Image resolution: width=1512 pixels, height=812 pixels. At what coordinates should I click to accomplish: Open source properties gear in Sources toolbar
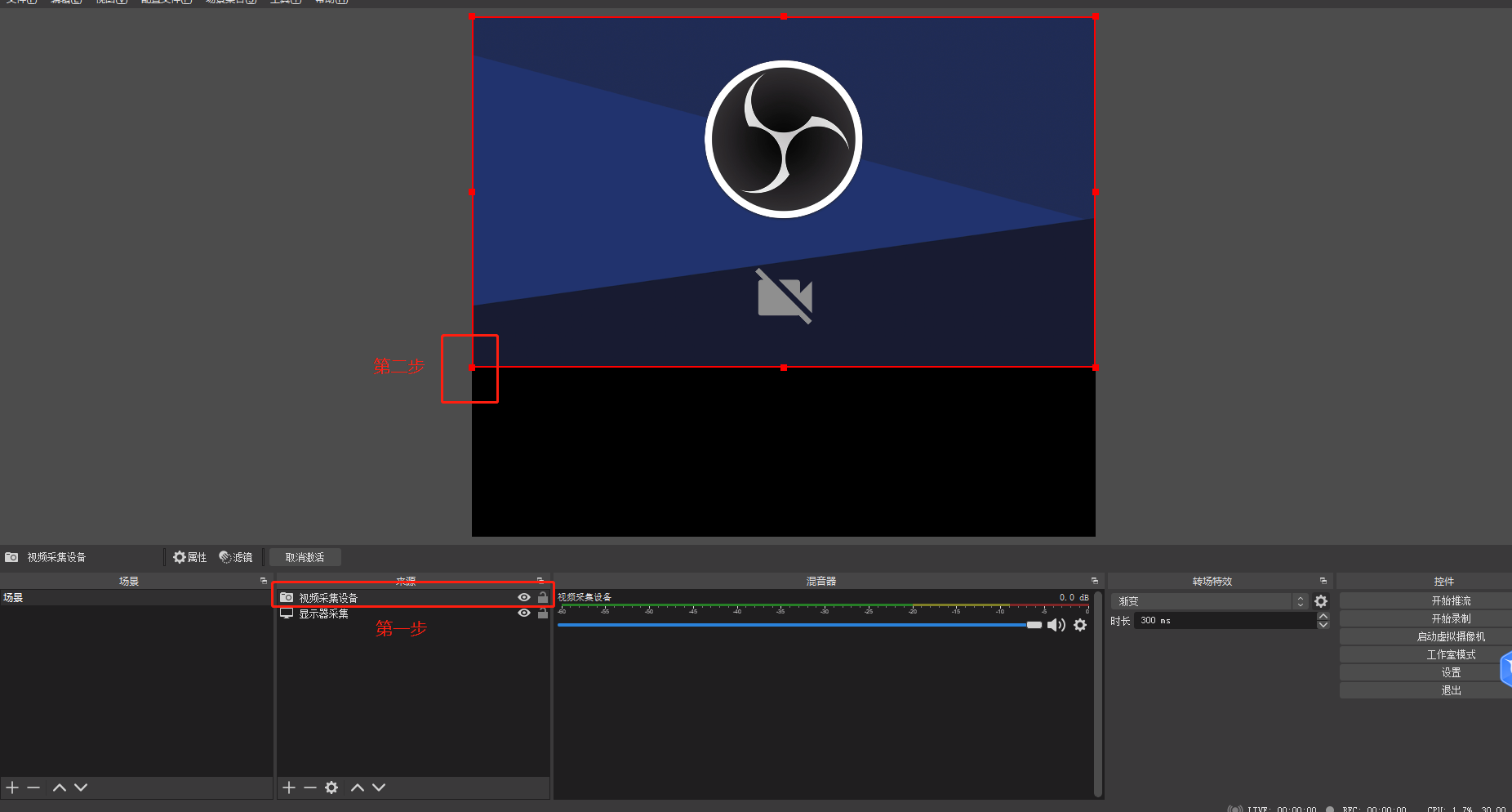[x=331, y=787]
